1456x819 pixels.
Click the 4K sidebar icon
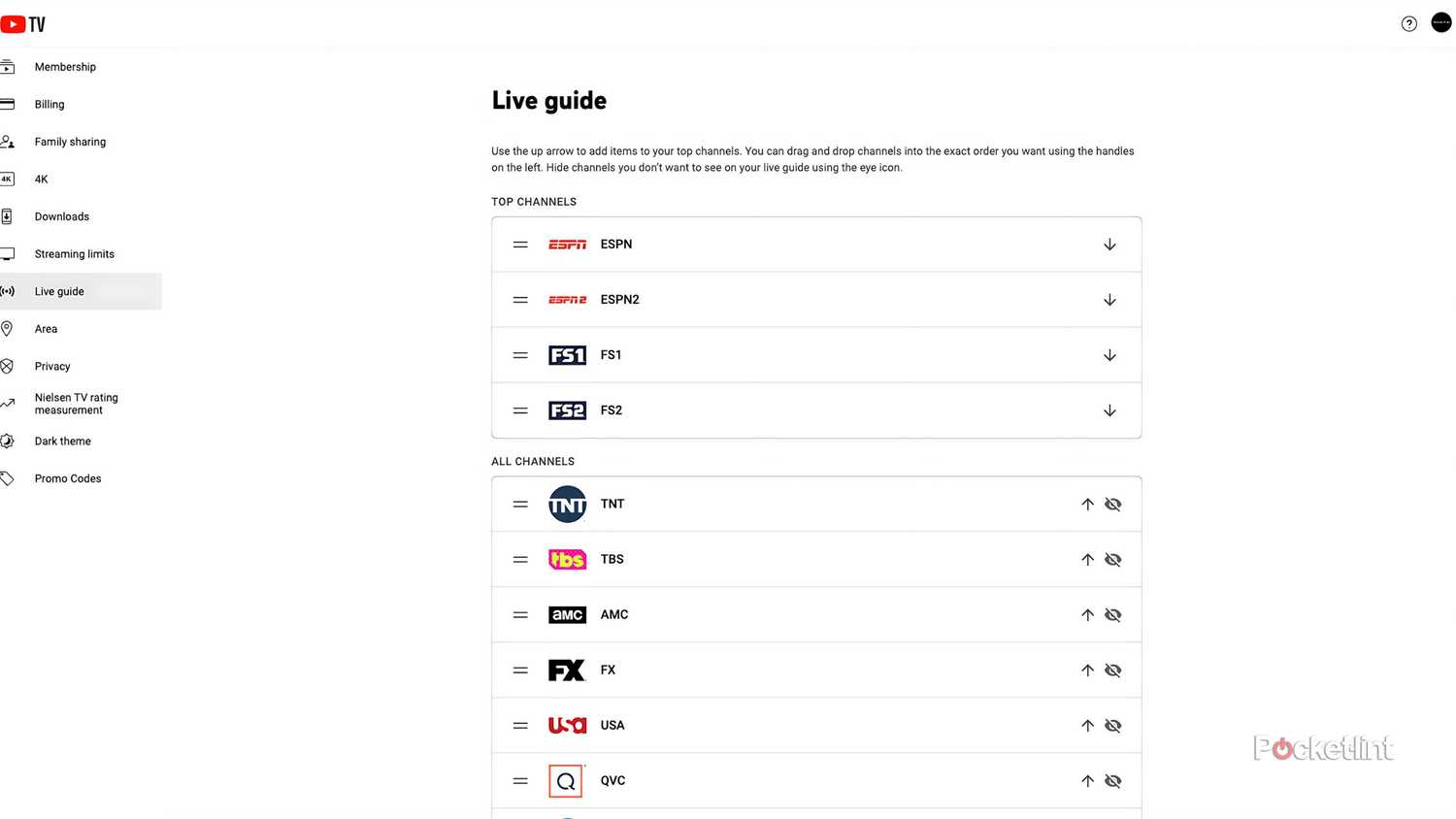tap(8, 179)
